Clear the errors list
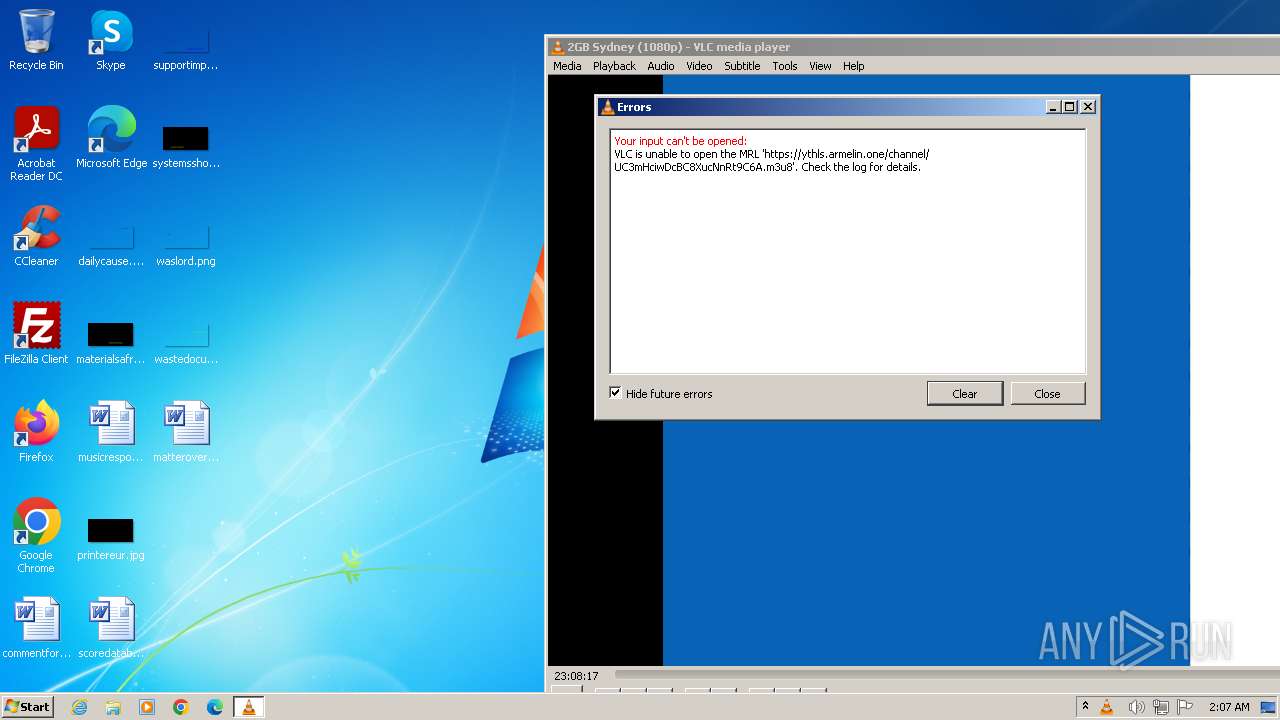Image resolution: width=1280 pixels, height=720 pixels. 965,393
